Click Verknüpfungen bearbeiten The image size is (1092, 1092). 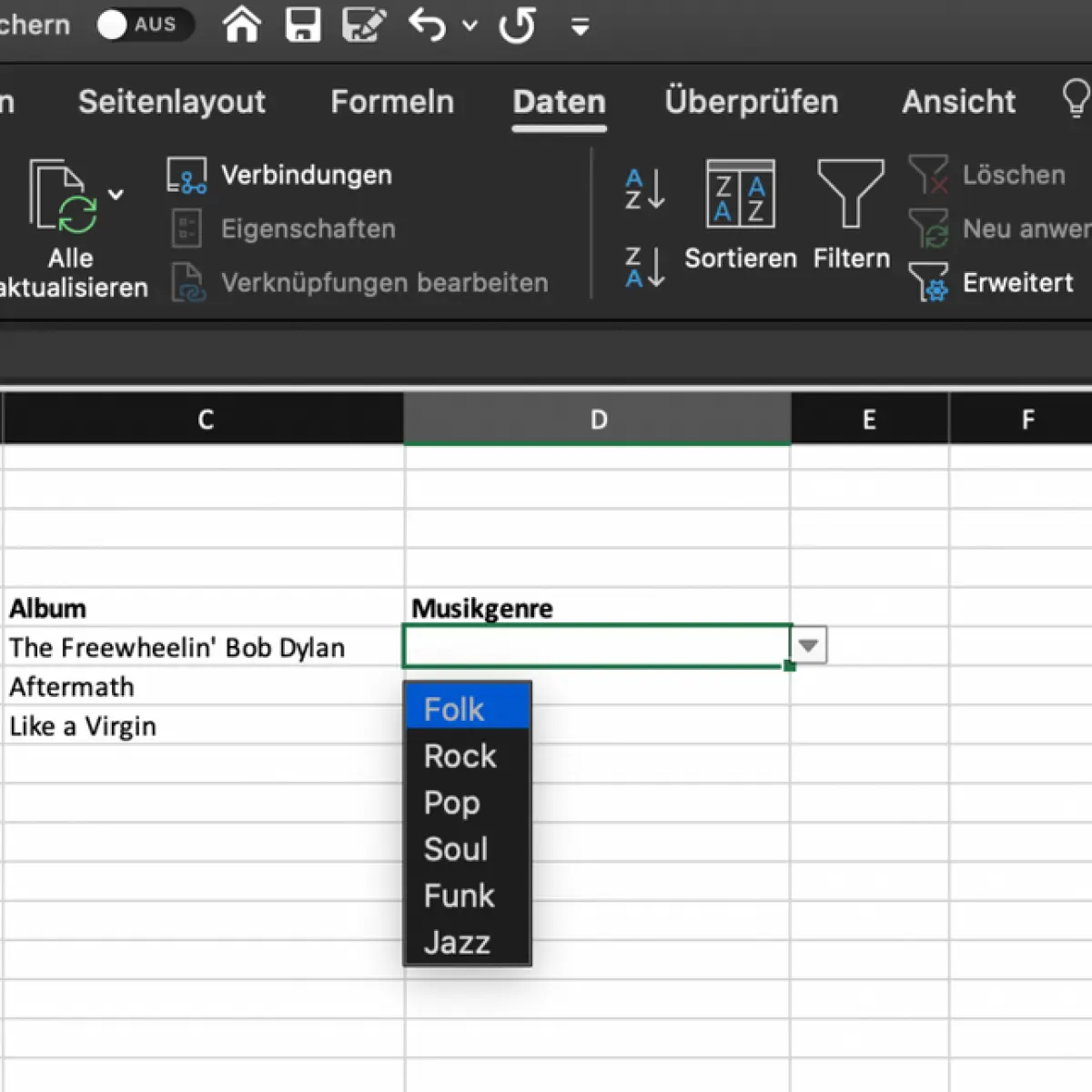click(x=385, y=283)
